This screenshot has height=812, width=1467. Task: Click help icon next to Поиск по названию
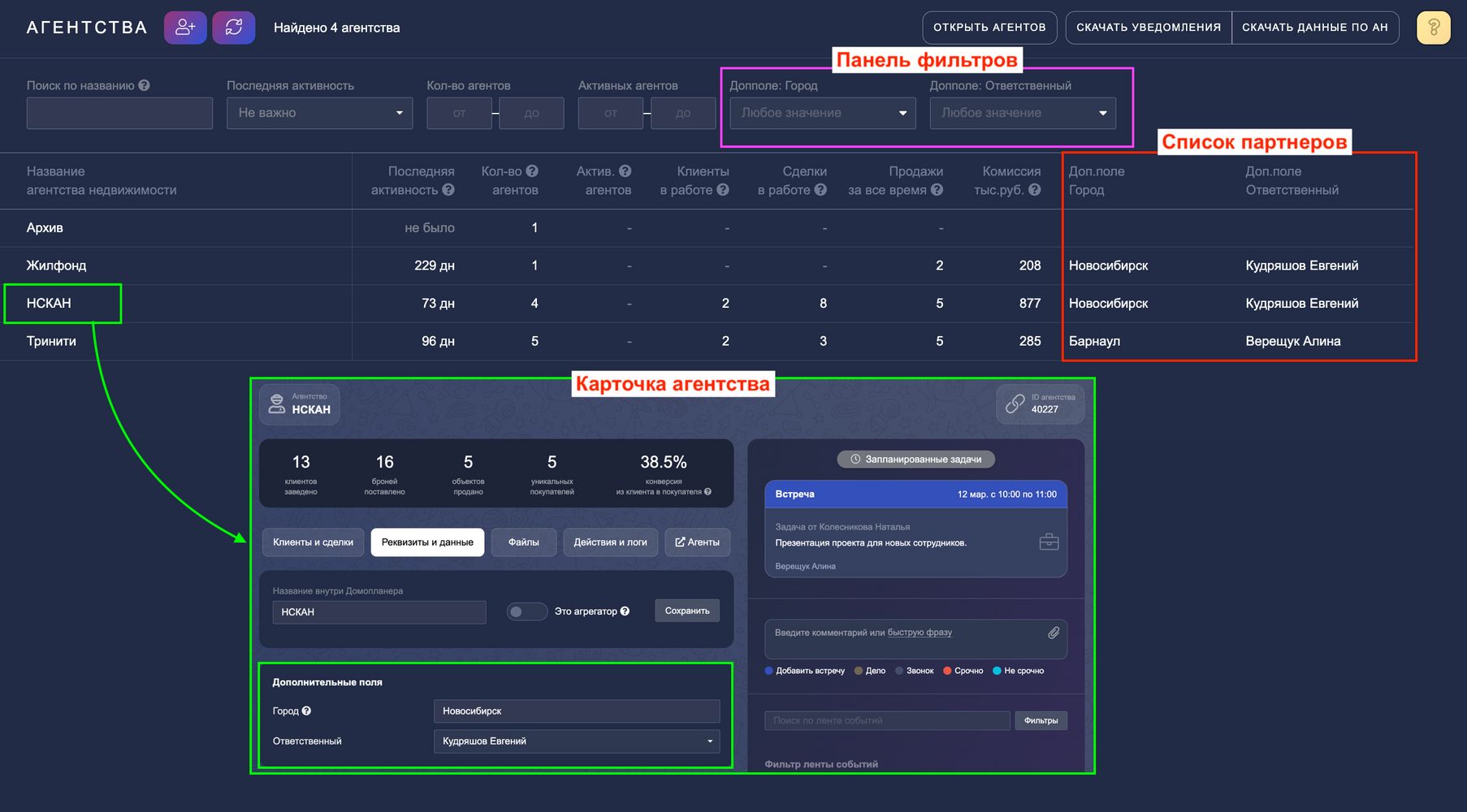point(144,85)
